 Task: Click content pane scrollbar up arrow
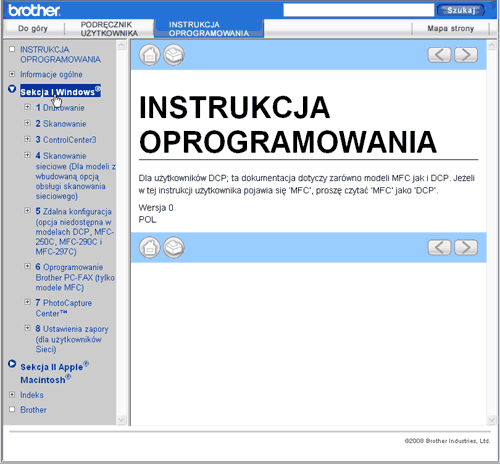click(x=492, y=45)
